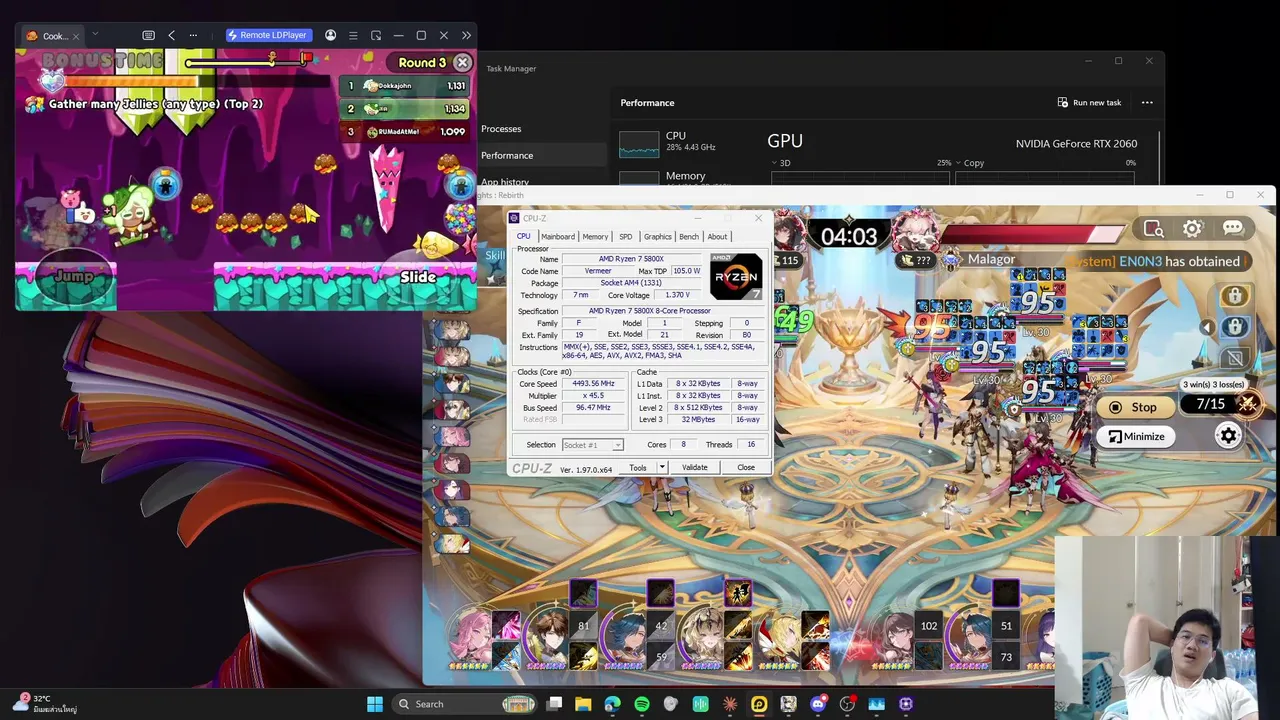
Task: Click the Close button in CPU-Z
Action: 746,468
